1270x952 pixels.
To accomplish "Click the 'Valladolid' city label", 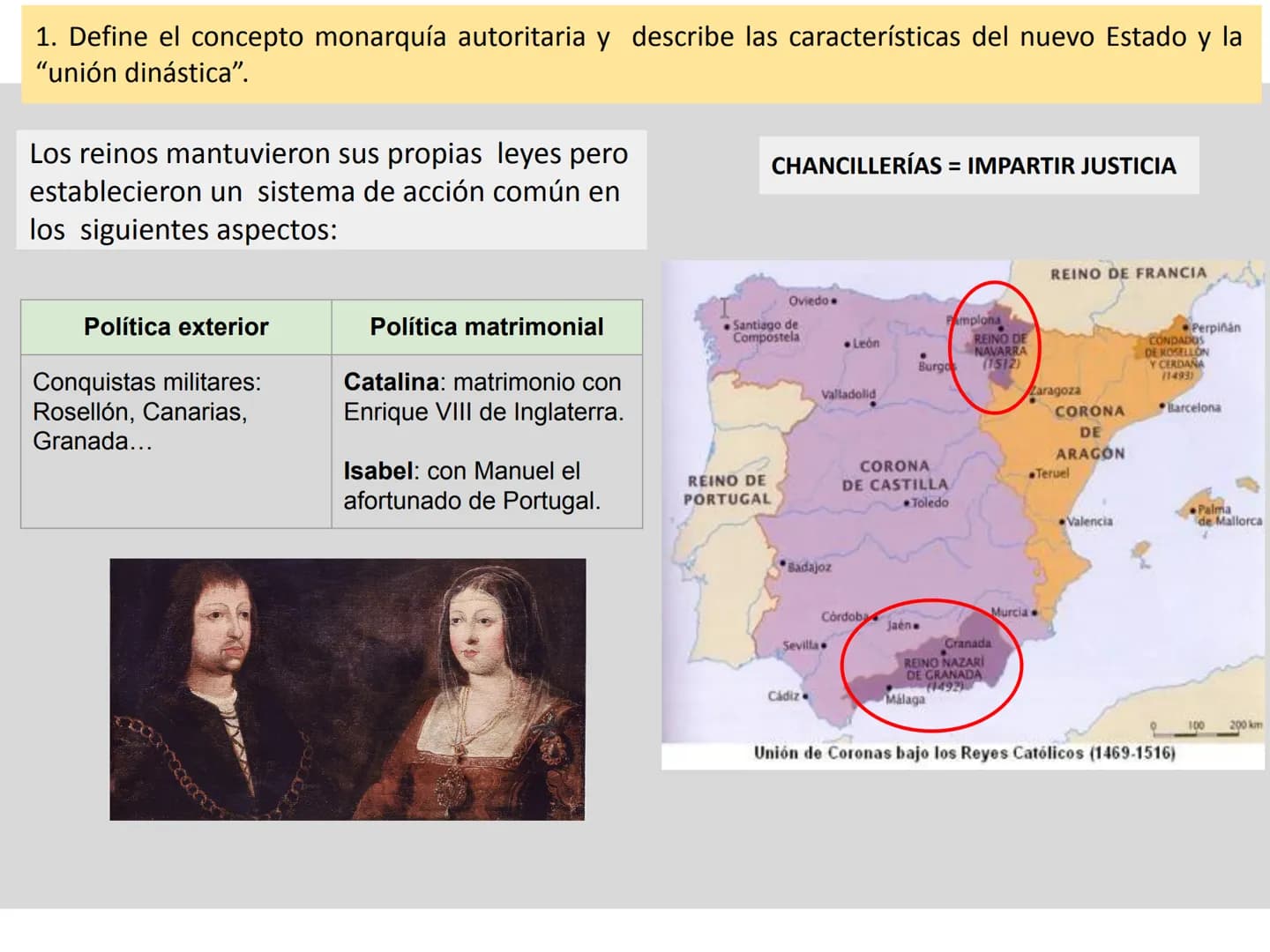I will pos(848,394).
